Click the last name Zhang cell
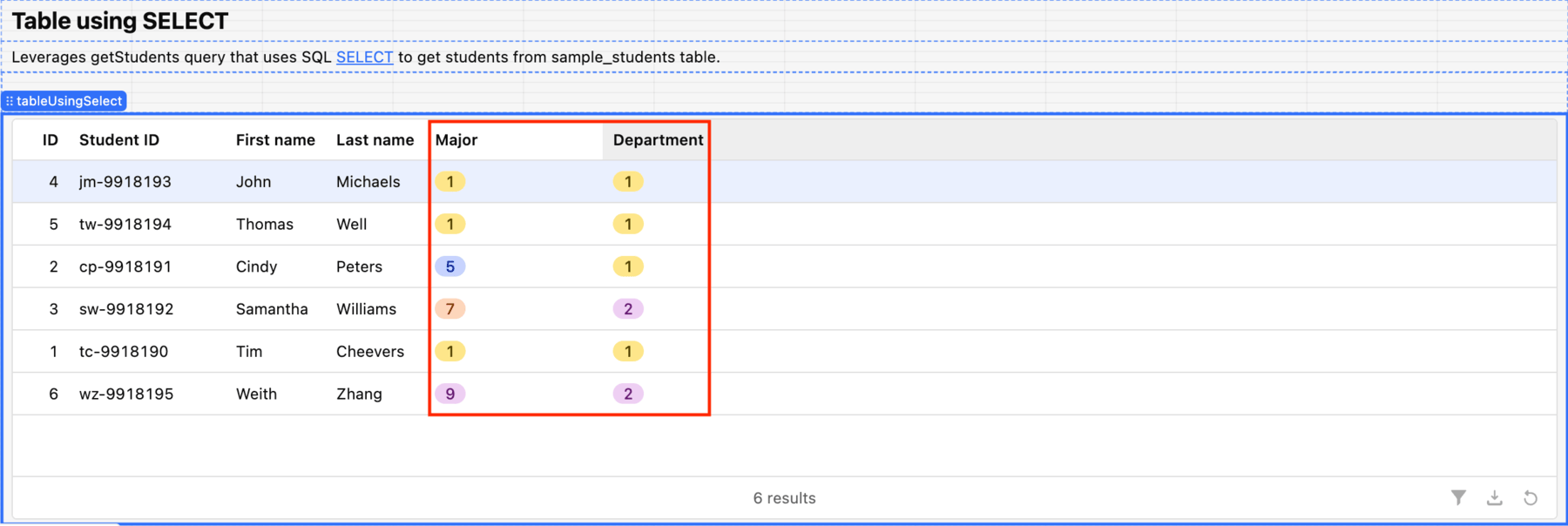Screen dimensions: 1568x526 click(359, 394)
